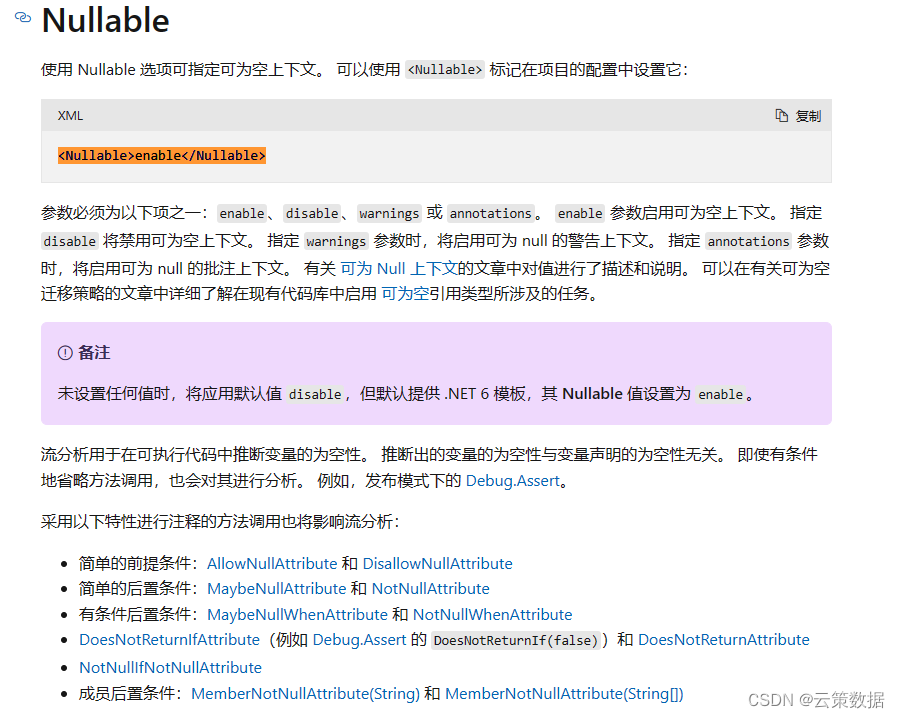Open the MaybeNullWhenAttribute documentation link
Viewport: 900px width, 718px height.
[297, 615]
